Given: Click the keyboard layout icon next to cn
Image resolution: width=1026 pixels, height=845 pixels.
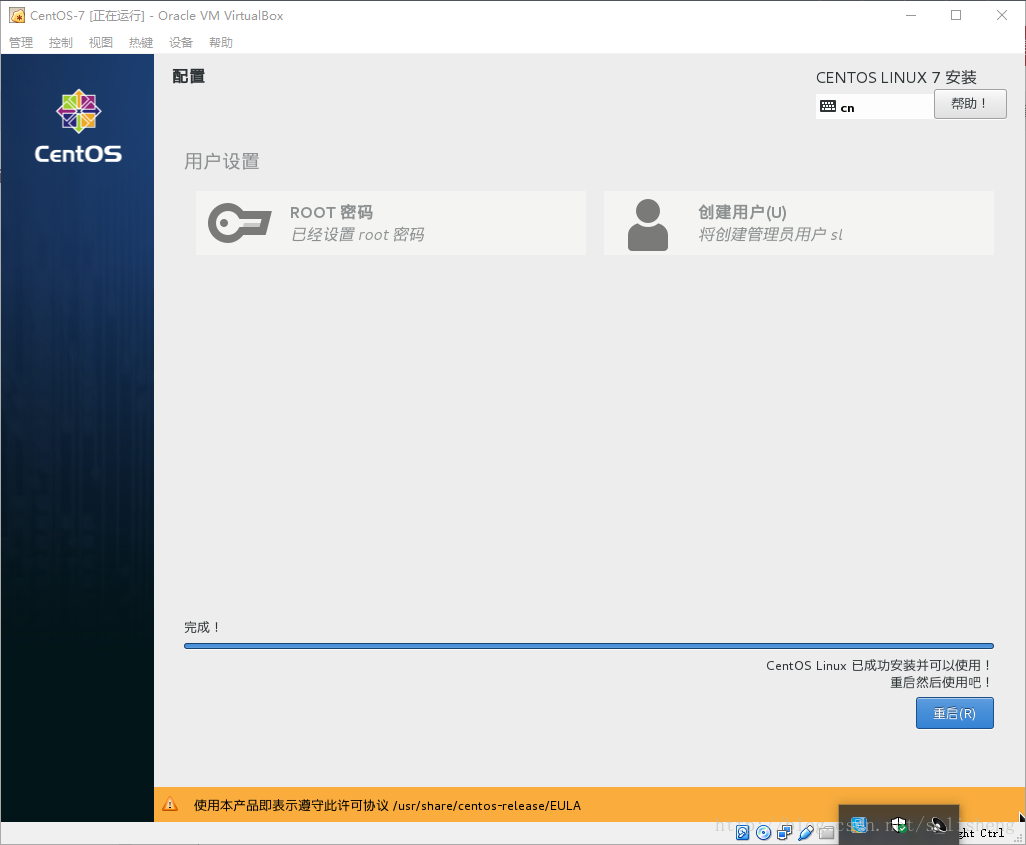Looking at the screenshot, I should [828, 107].
